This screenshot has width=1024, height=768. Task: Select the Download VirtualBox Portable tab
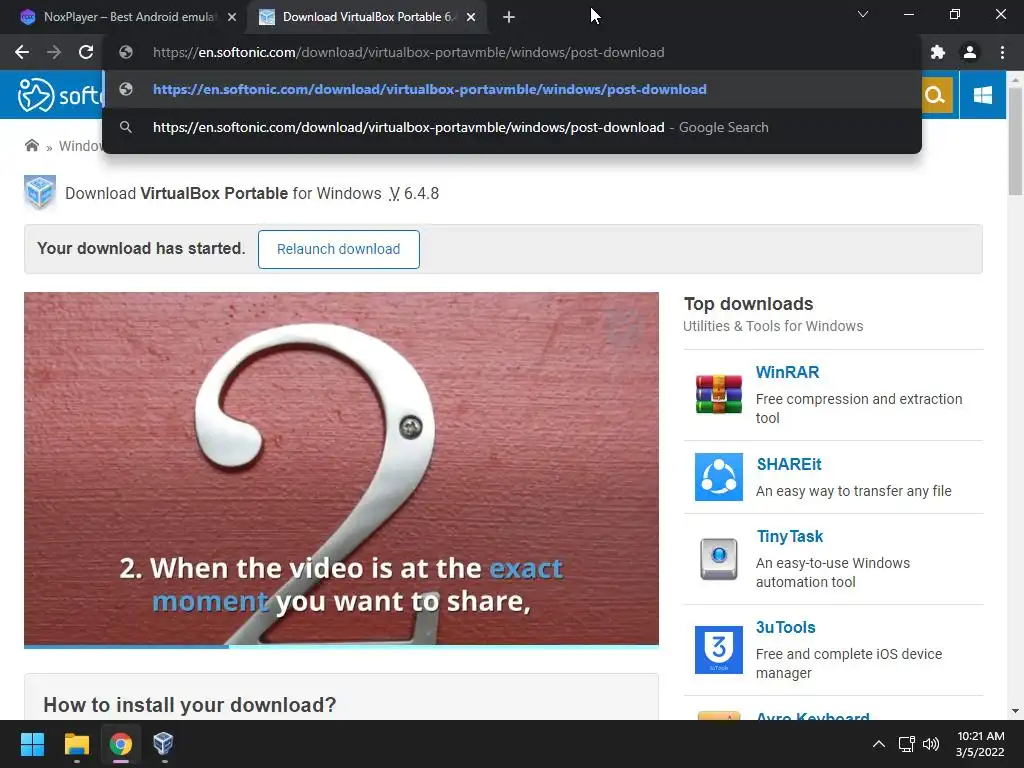coord(366,17)
